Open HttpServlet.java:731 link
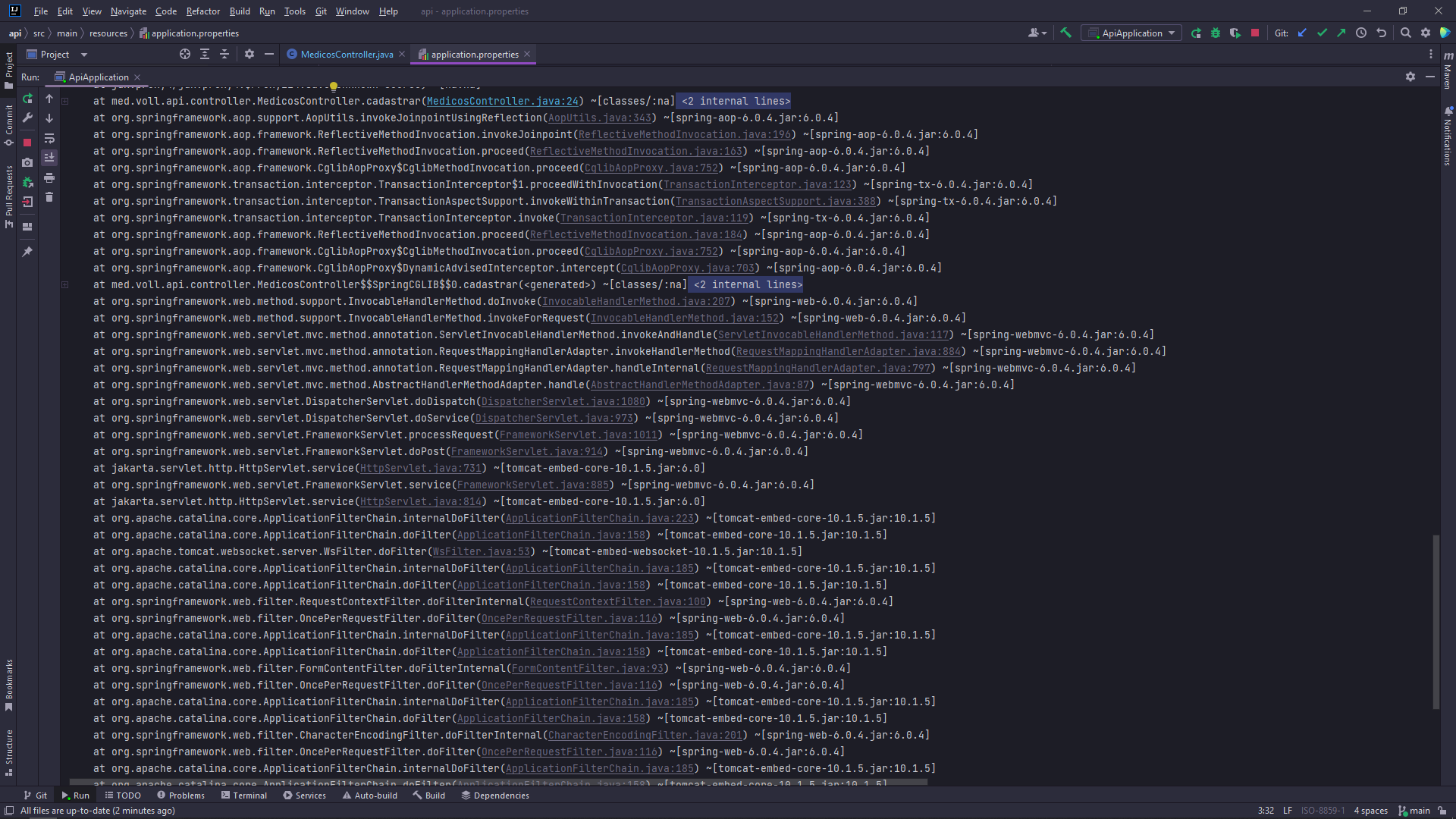1456x819 pixels. (420, 468)
